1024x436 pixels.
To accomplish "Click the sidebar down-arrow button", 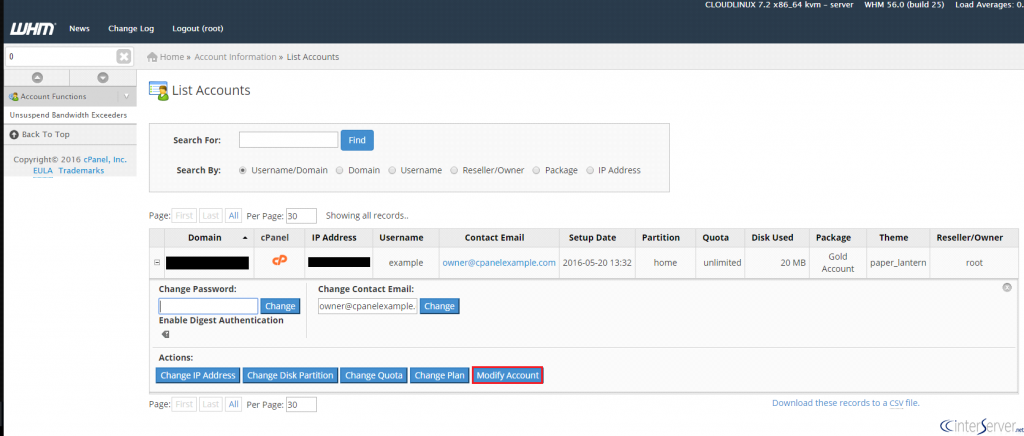I will [103, 78].
